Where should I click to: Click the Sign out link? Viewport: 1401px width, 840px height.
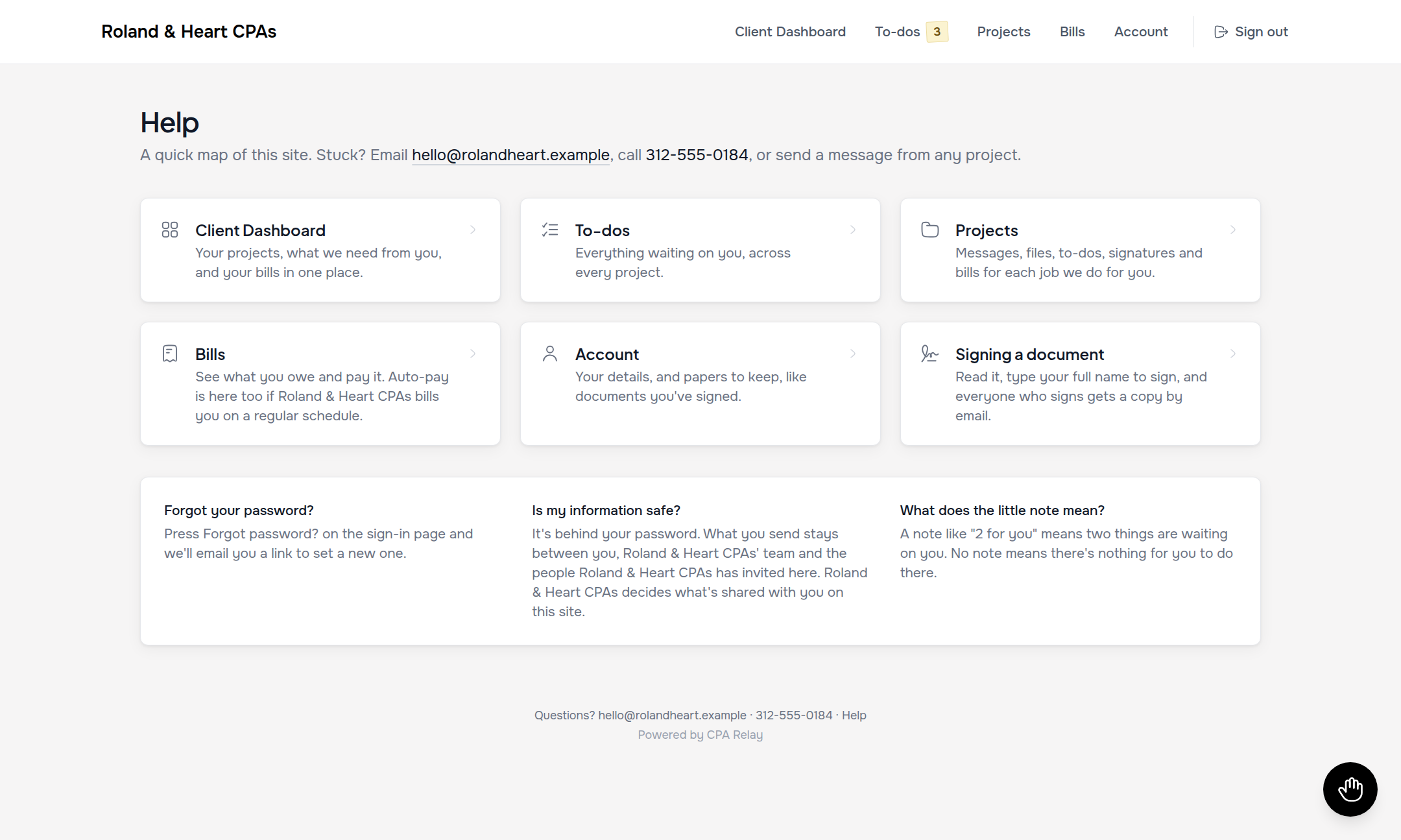pos(1251,32)
